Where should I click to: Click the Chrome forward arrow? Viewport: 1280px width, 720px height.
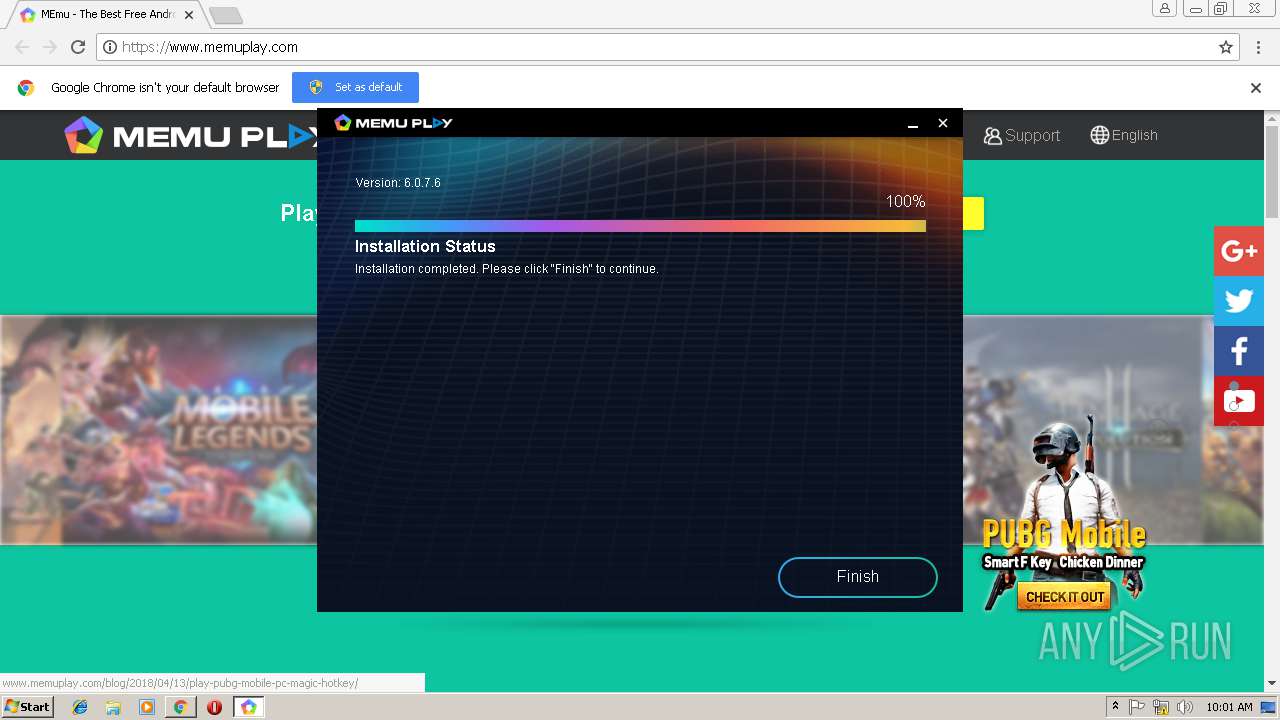(x=50, y=47)
